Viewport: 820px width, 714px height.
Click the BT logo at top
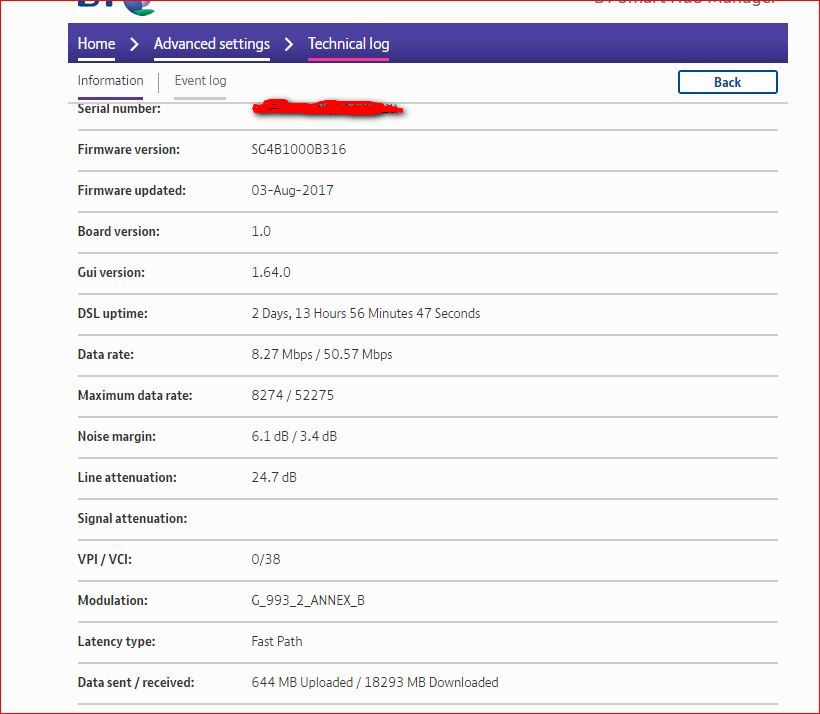(116, 6)
